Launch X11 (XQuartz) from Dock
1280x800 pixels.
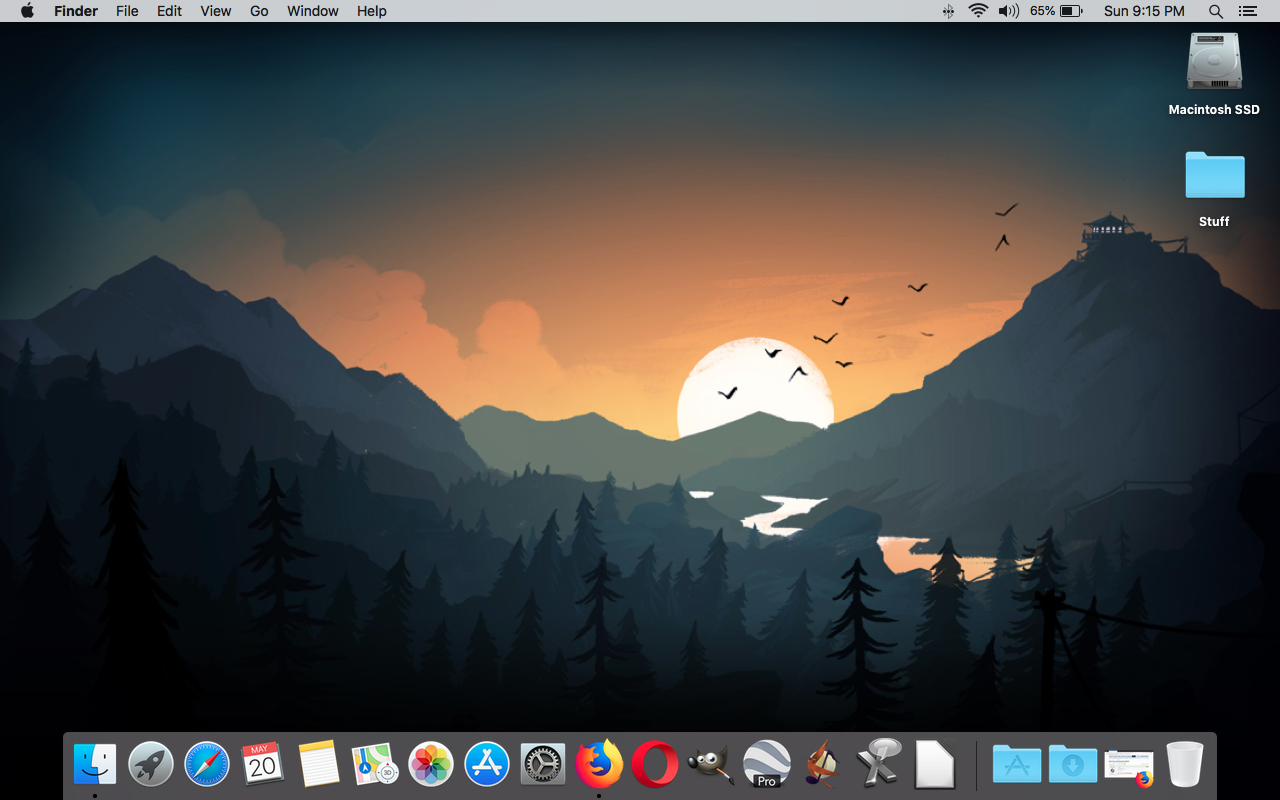pos(879,765)
